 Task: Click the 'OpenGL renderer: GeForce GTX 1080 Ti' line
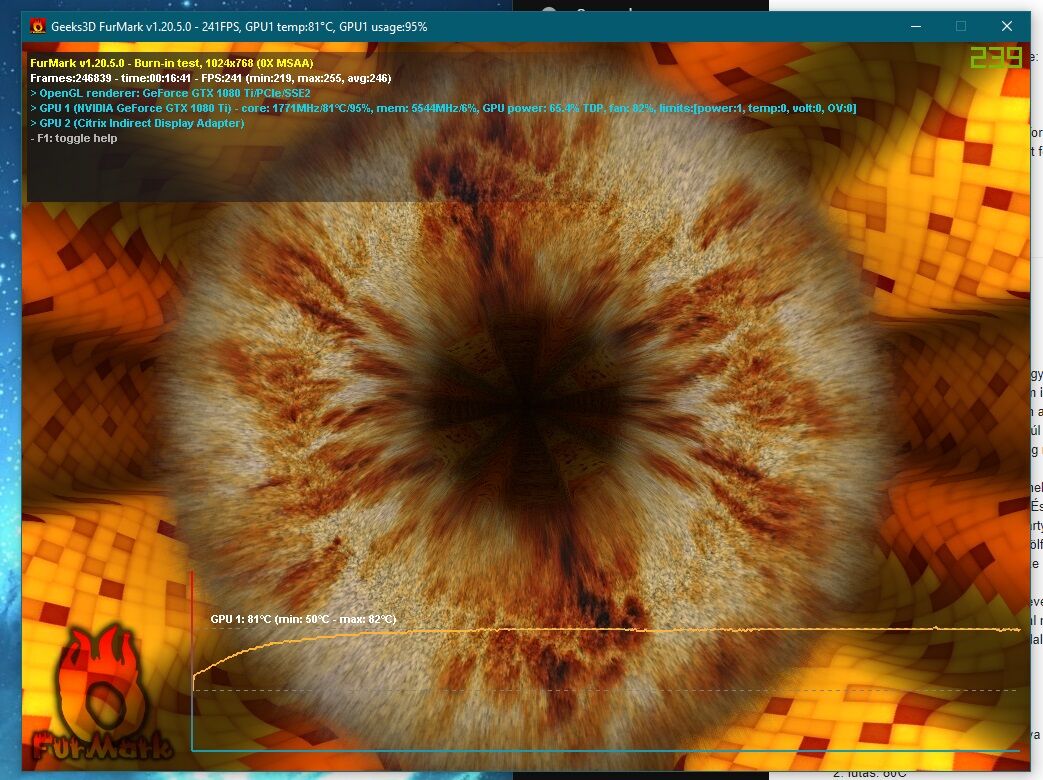[170, 93]
